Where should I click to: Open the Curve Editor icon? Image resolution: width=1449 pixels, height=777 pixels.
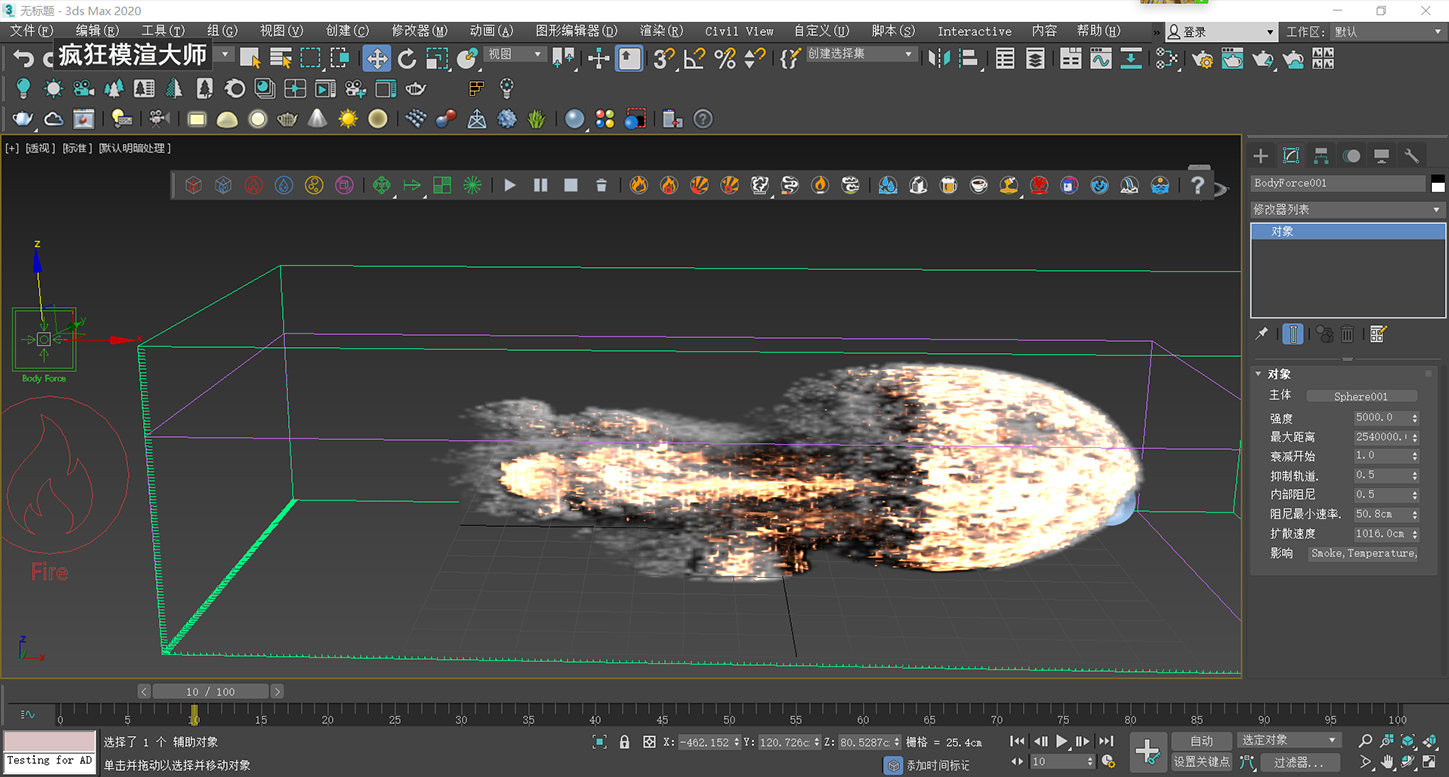tap(1101, 59)
